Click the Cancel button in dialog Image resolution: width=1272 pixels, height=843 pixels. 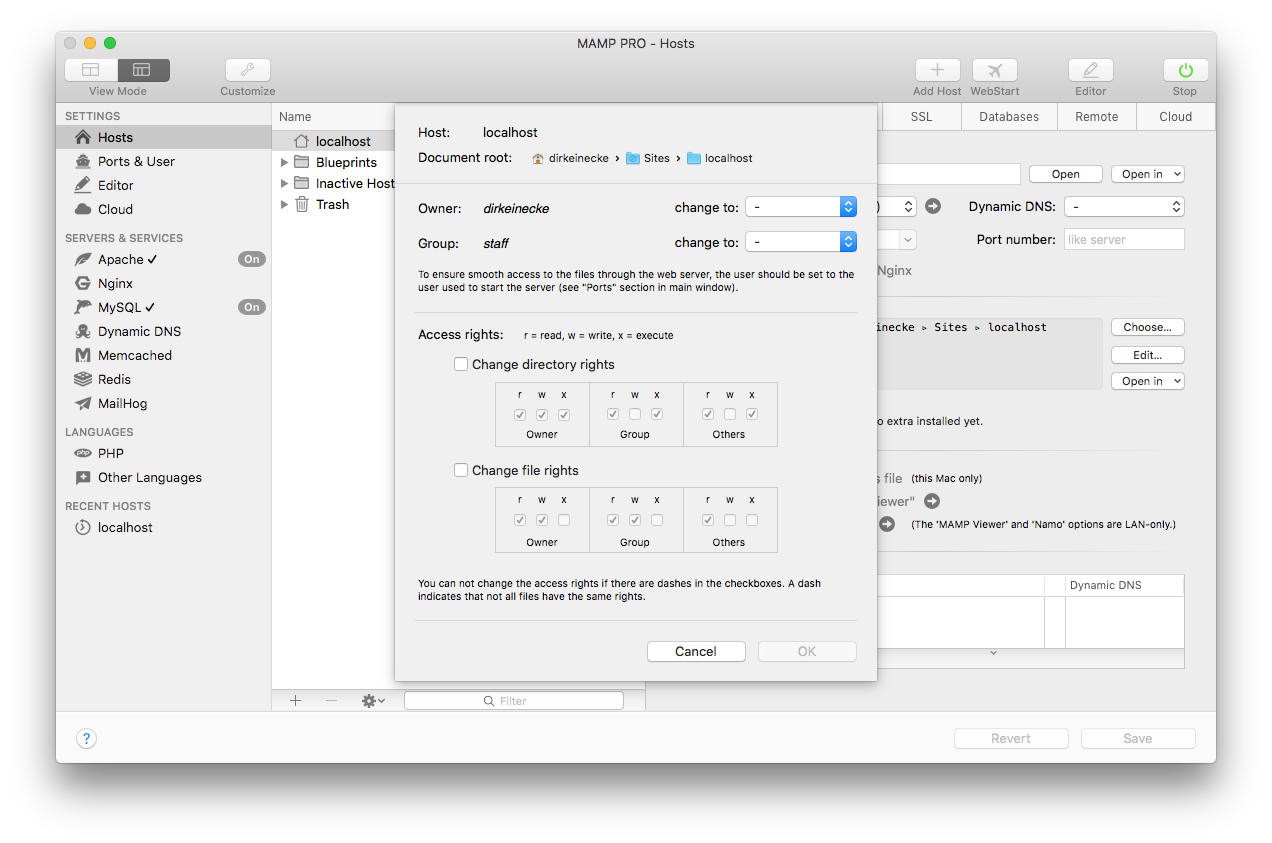696,651
